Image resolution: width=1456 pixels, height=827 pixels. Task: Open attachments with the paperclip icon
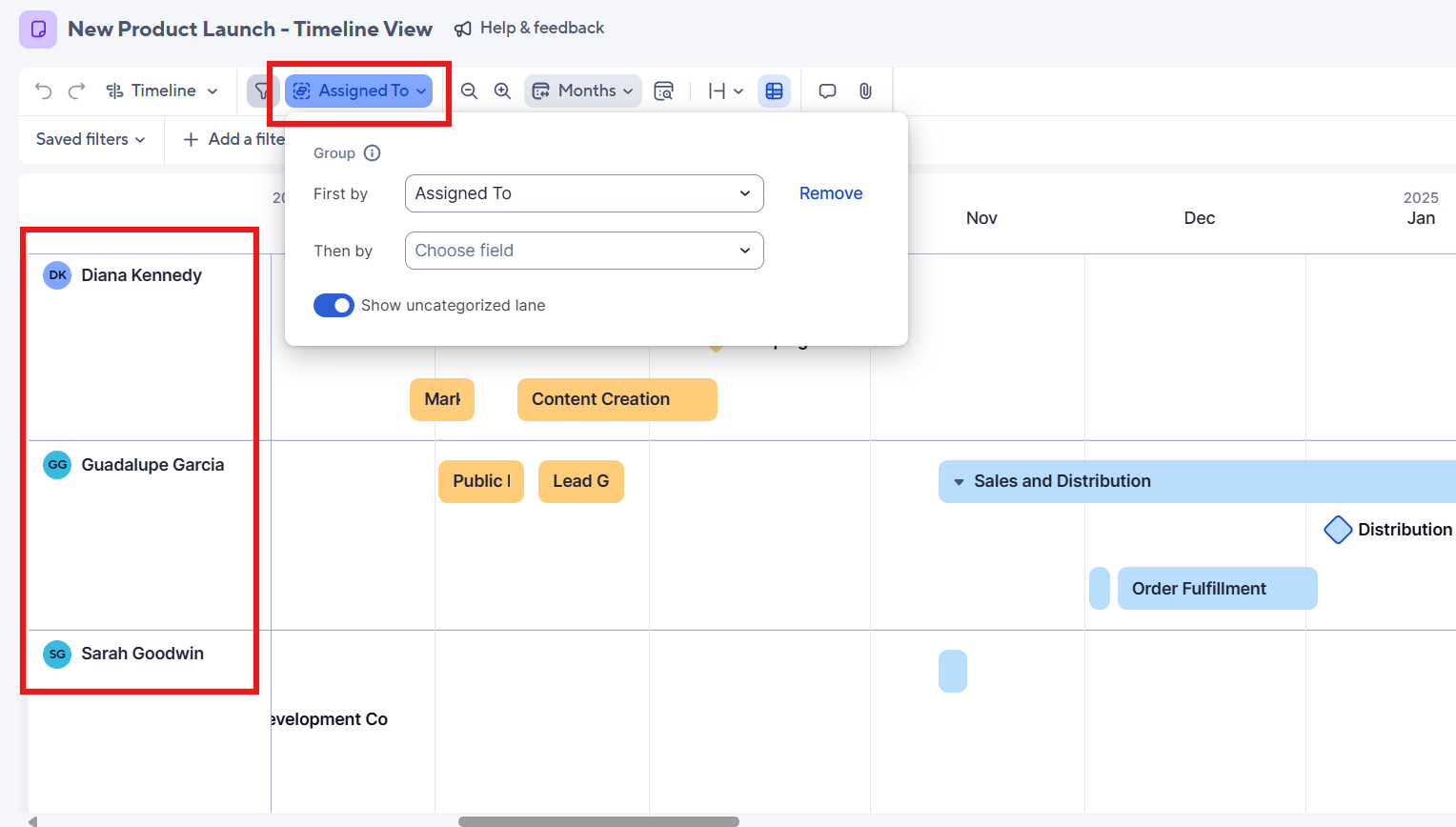click(x=865, y=91)
